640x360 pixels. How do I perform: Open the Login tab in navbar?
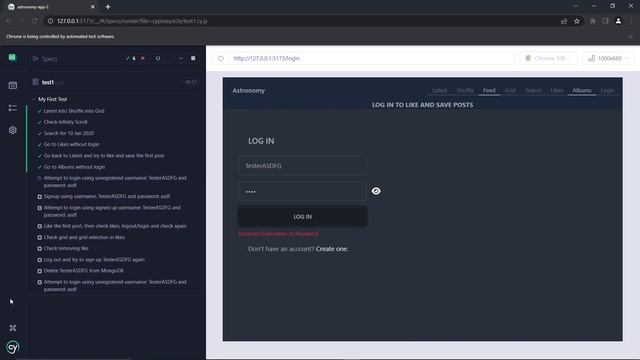[x=607, y=90]
